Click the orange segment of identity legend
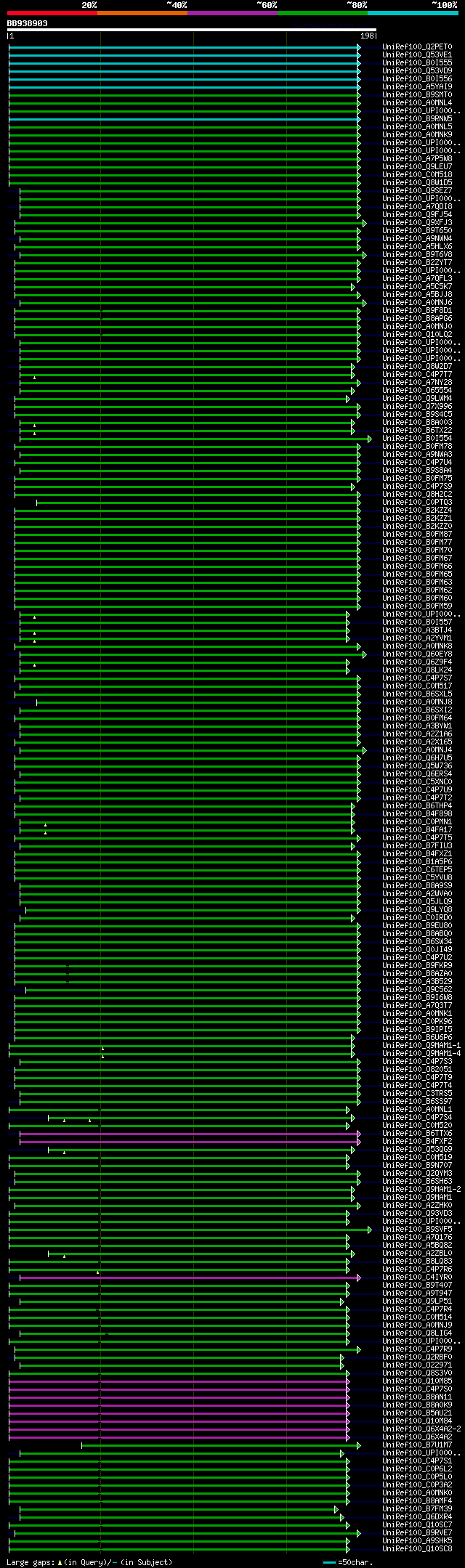This screenshot has height=1568, width=465. point(142,13)
